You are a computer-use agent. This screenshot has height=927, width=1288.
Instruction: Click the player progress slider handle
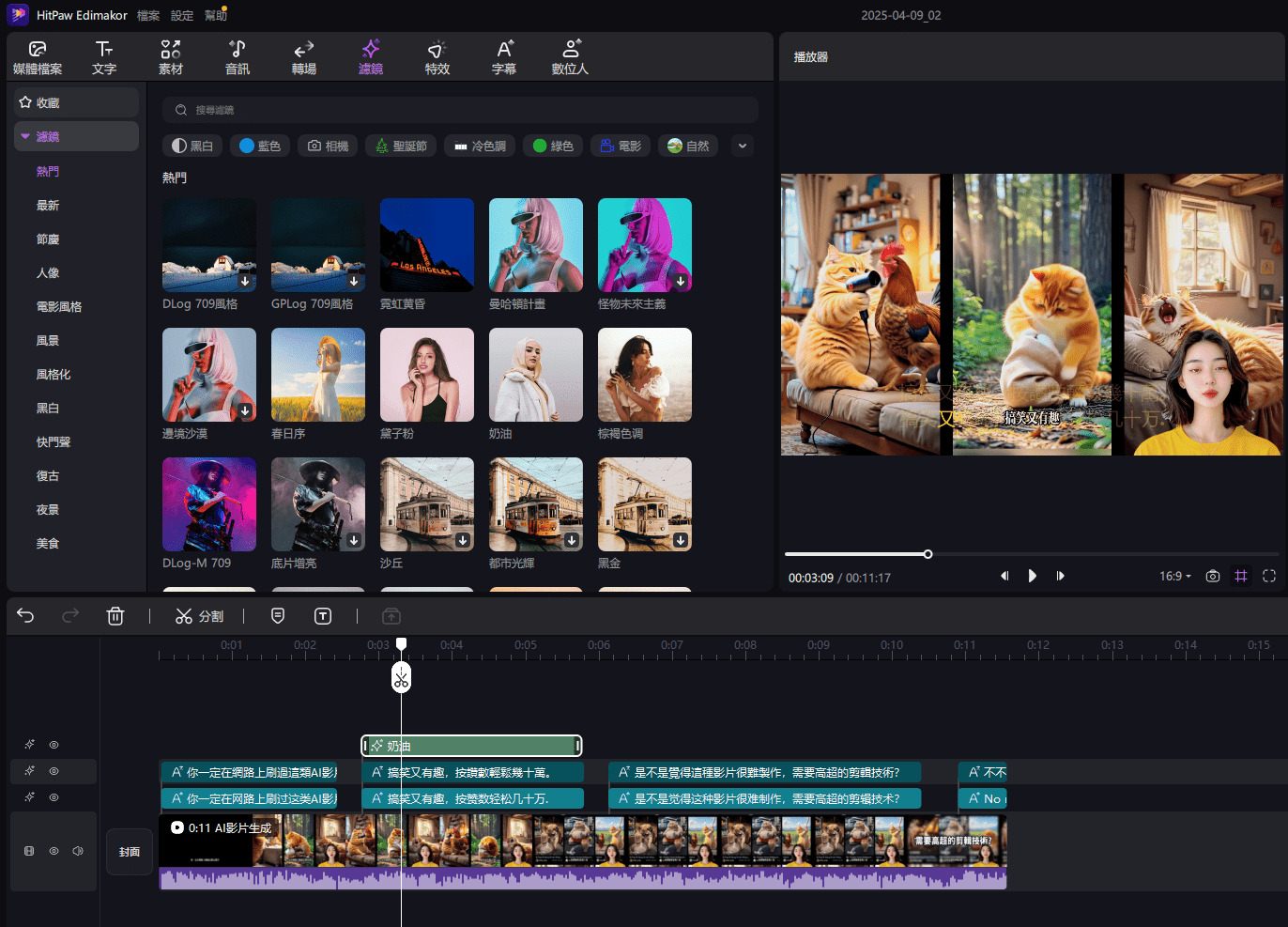coord(928,554)
